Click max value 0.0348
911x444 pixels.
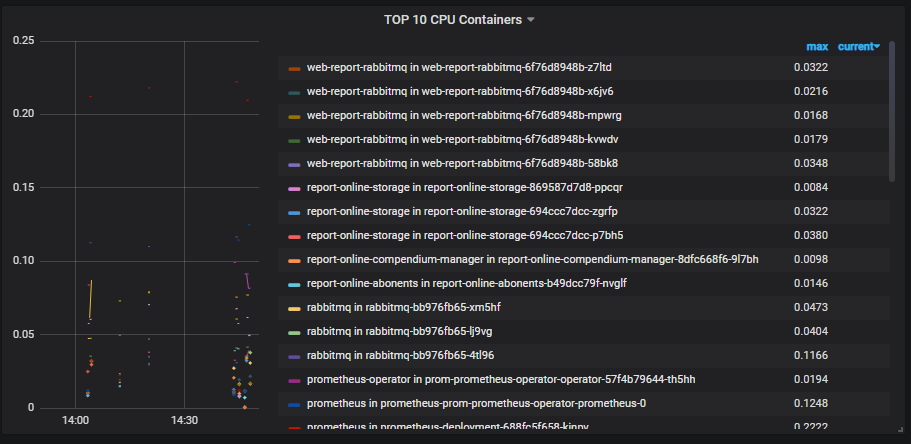click(811, 164)
